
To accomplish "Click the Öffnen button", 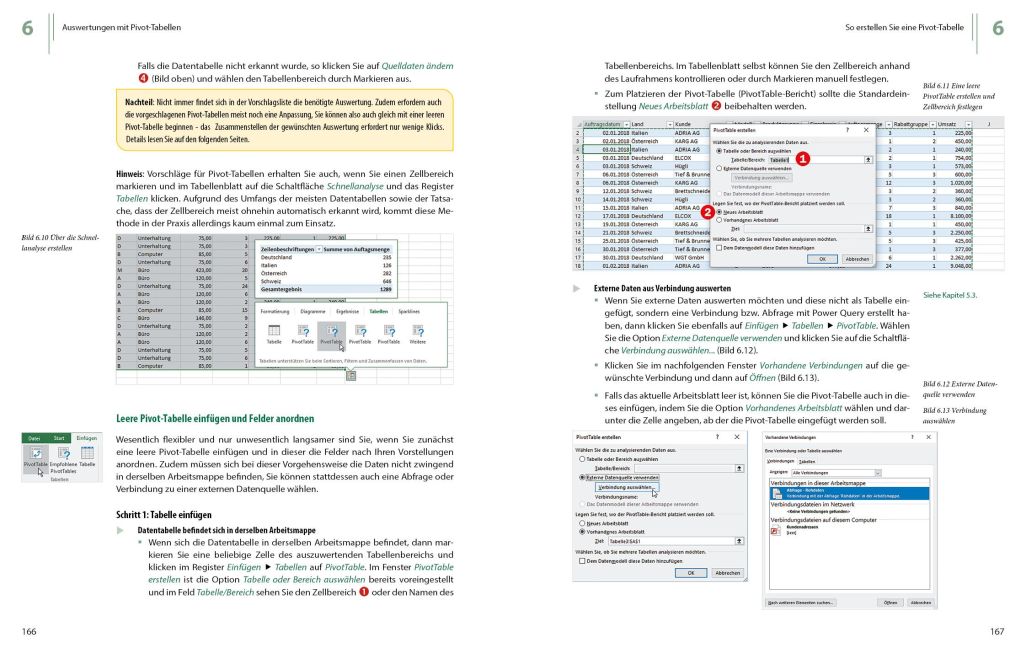I will pyautogui.click(x=891, y=602).
